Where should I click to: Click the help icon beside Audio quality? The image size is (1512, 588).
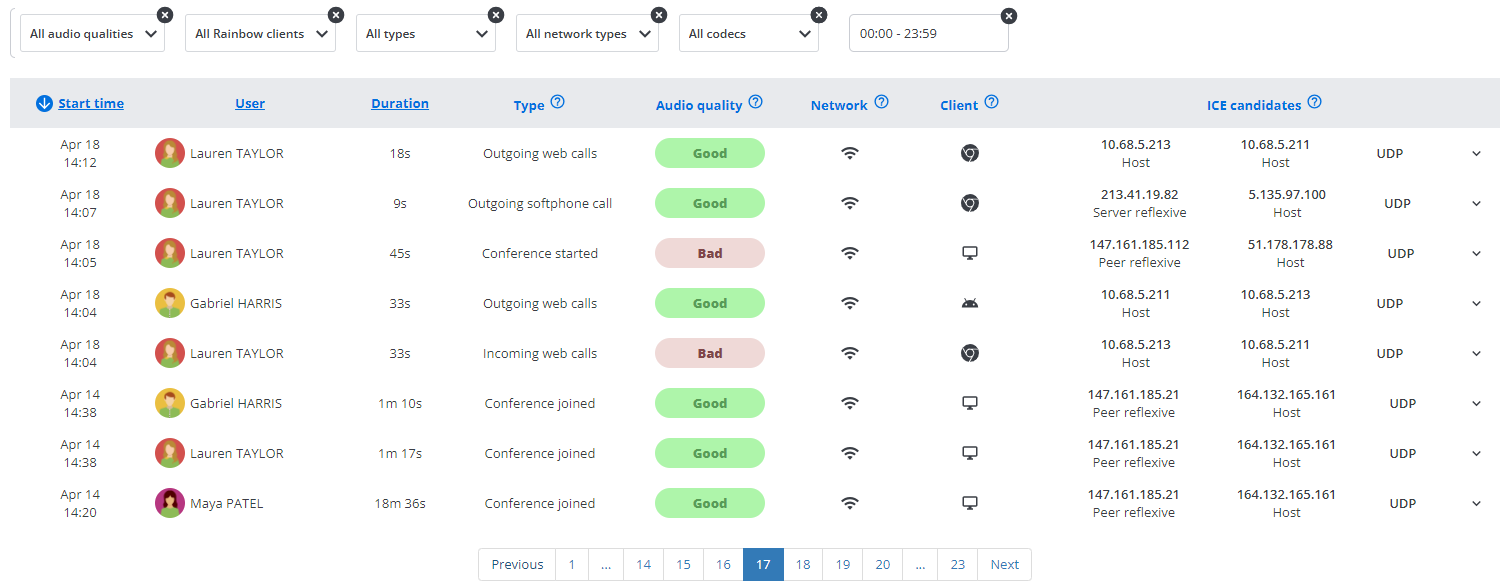(x=756, y=102)
